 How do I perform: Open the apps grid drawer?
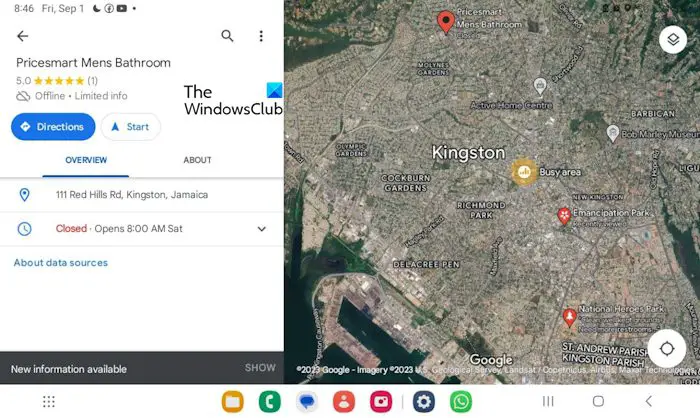[x=49, y=401]
